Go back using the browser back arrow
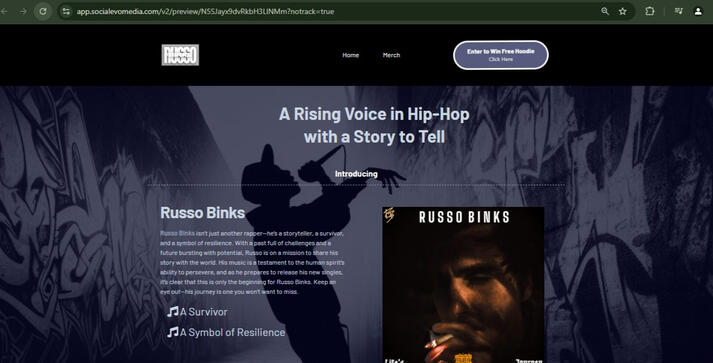This screenshot has height=363, width=713. (x=4, y=11)
